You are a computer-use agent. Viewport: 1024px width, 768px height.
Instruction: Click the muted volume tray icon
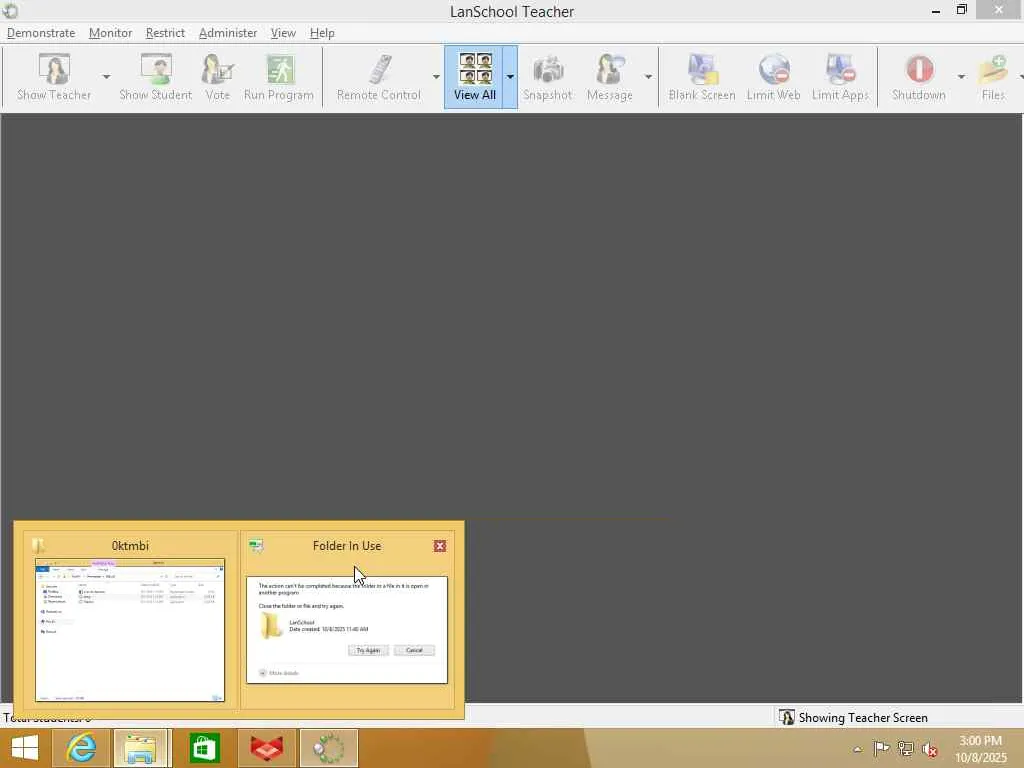tap(929, 749)
